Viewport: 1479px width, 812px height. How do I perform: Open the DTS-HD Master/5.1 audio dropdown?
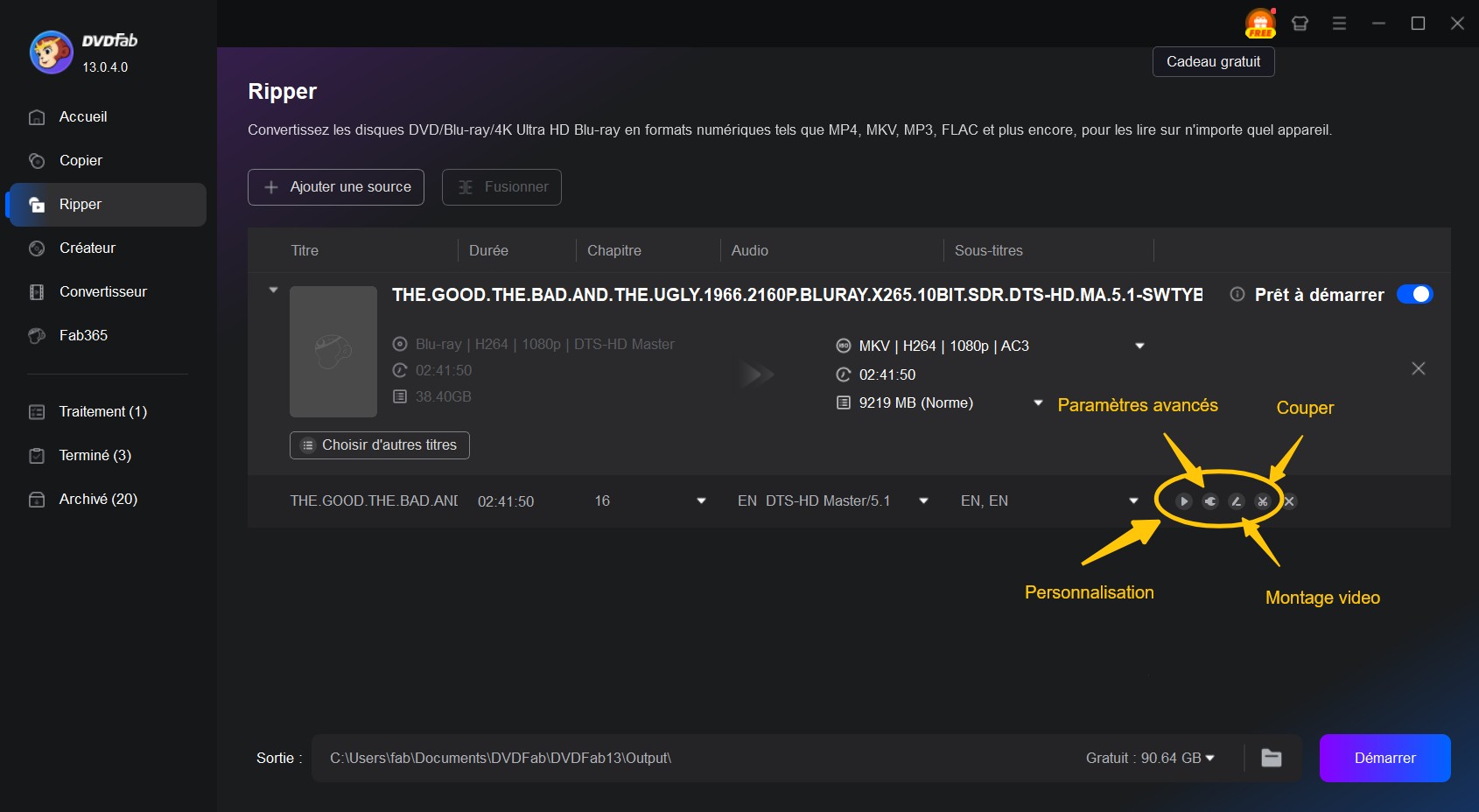coord(923,501)
